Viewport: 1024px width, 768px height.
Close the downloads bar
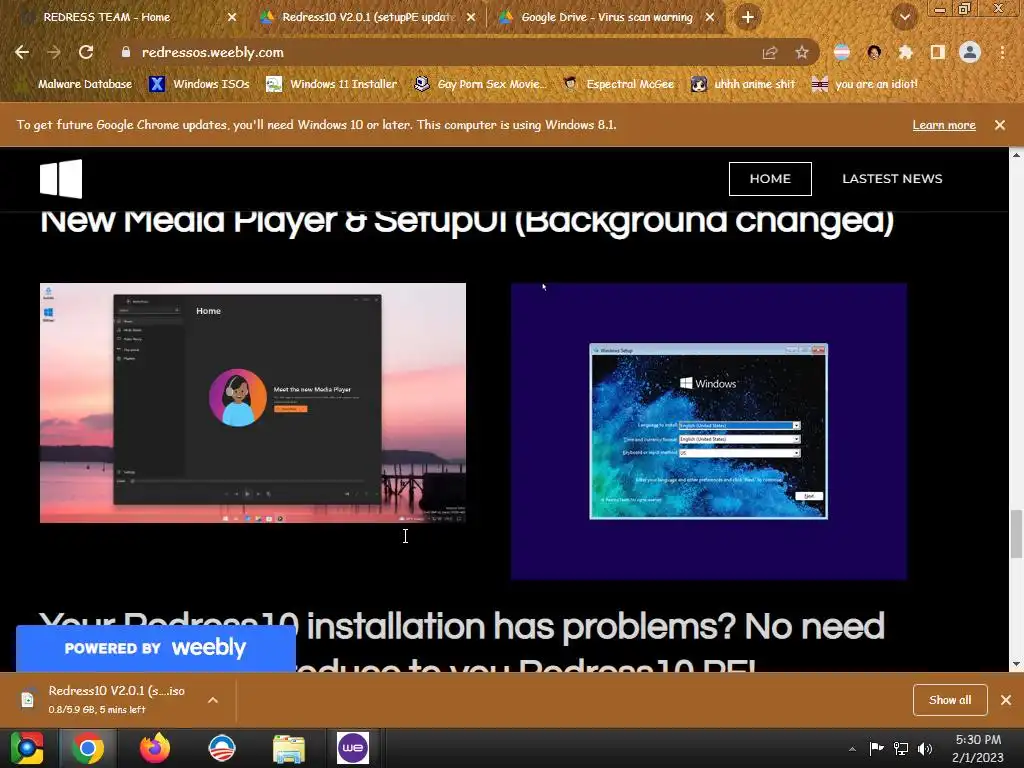pyautogui.click(x=1006, y=700)
